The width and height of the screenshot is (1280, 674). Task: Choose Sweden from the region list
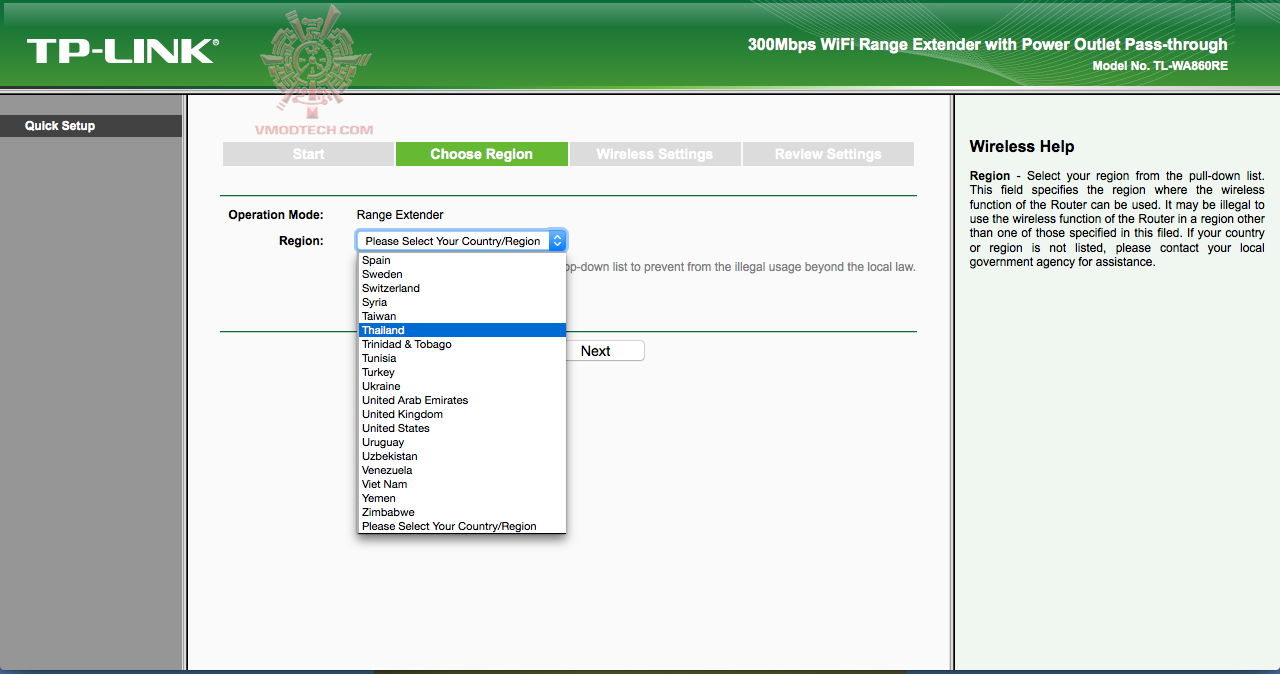click(x=462, y=274)
